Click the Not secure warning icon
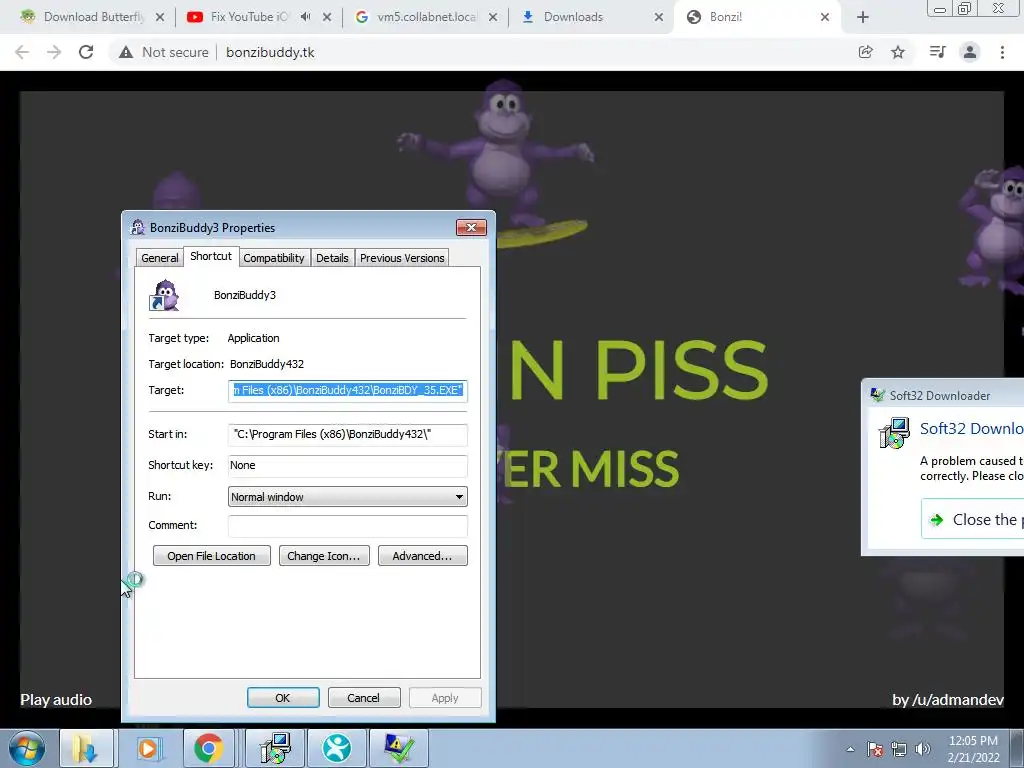The width and height of the screenshot is (1024, 768). click(126, 52)
